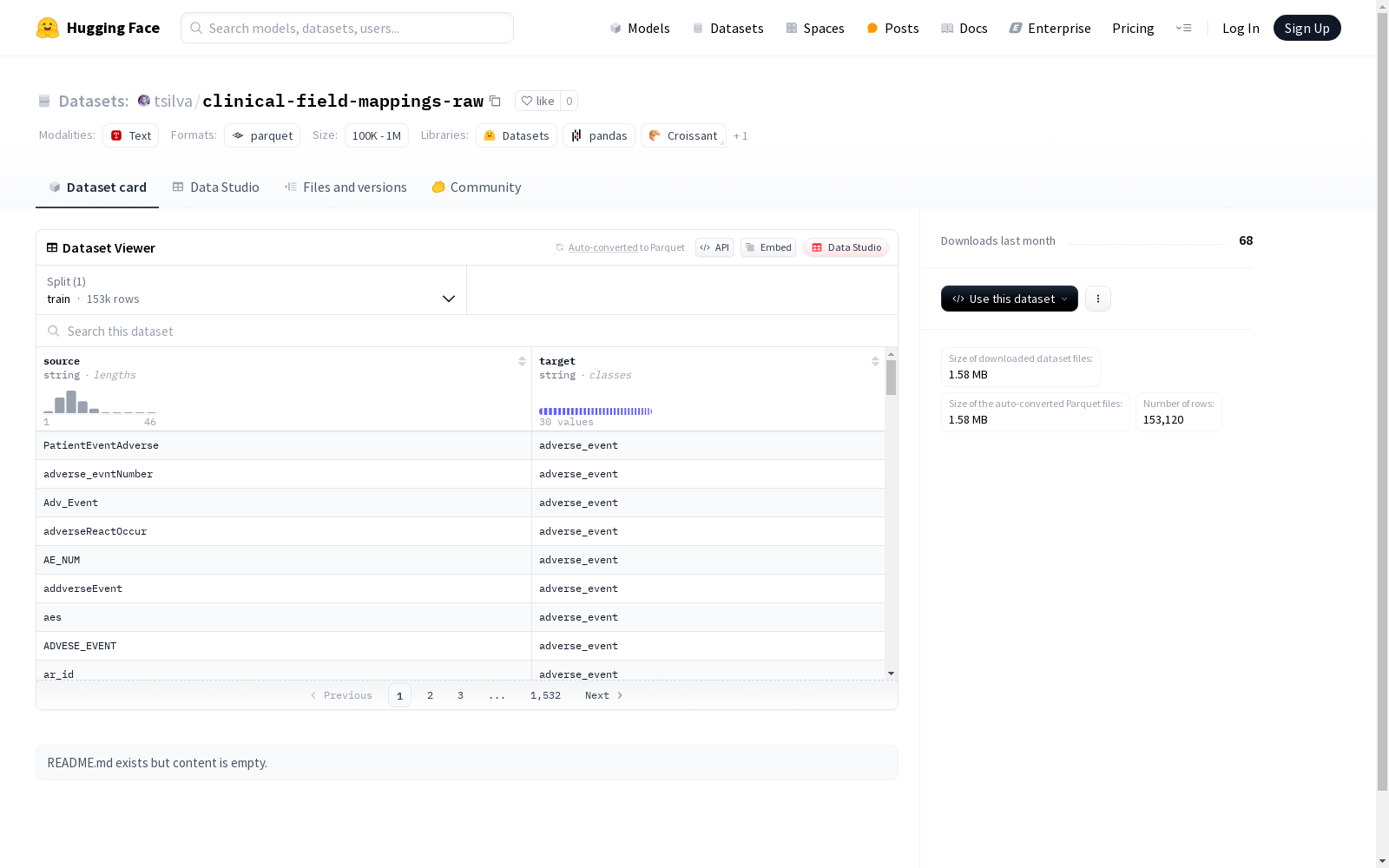The width and height of the screenshot is (1389, 868).
Task: Open the Use this dataset dropdown
Action: (x=1010, y=299)
